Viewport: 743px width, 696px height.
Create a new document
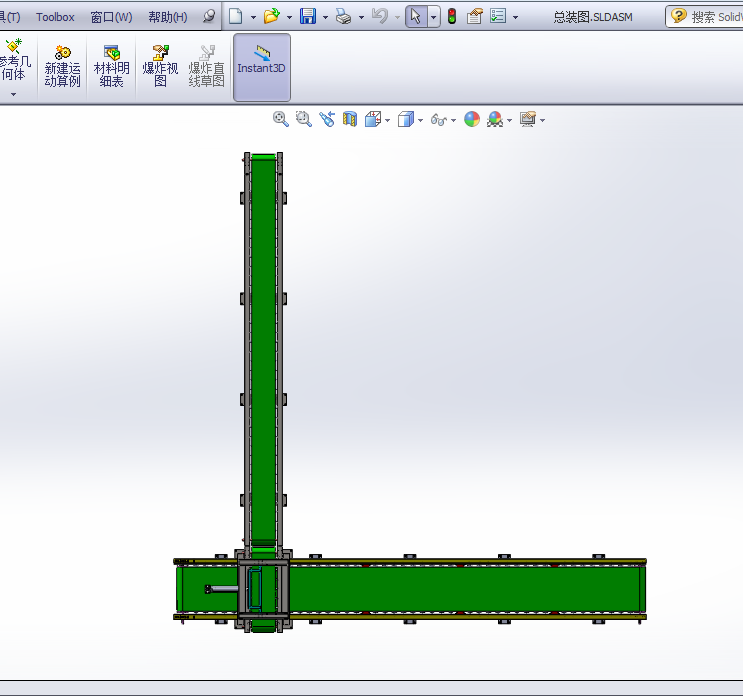coord(236,17)
